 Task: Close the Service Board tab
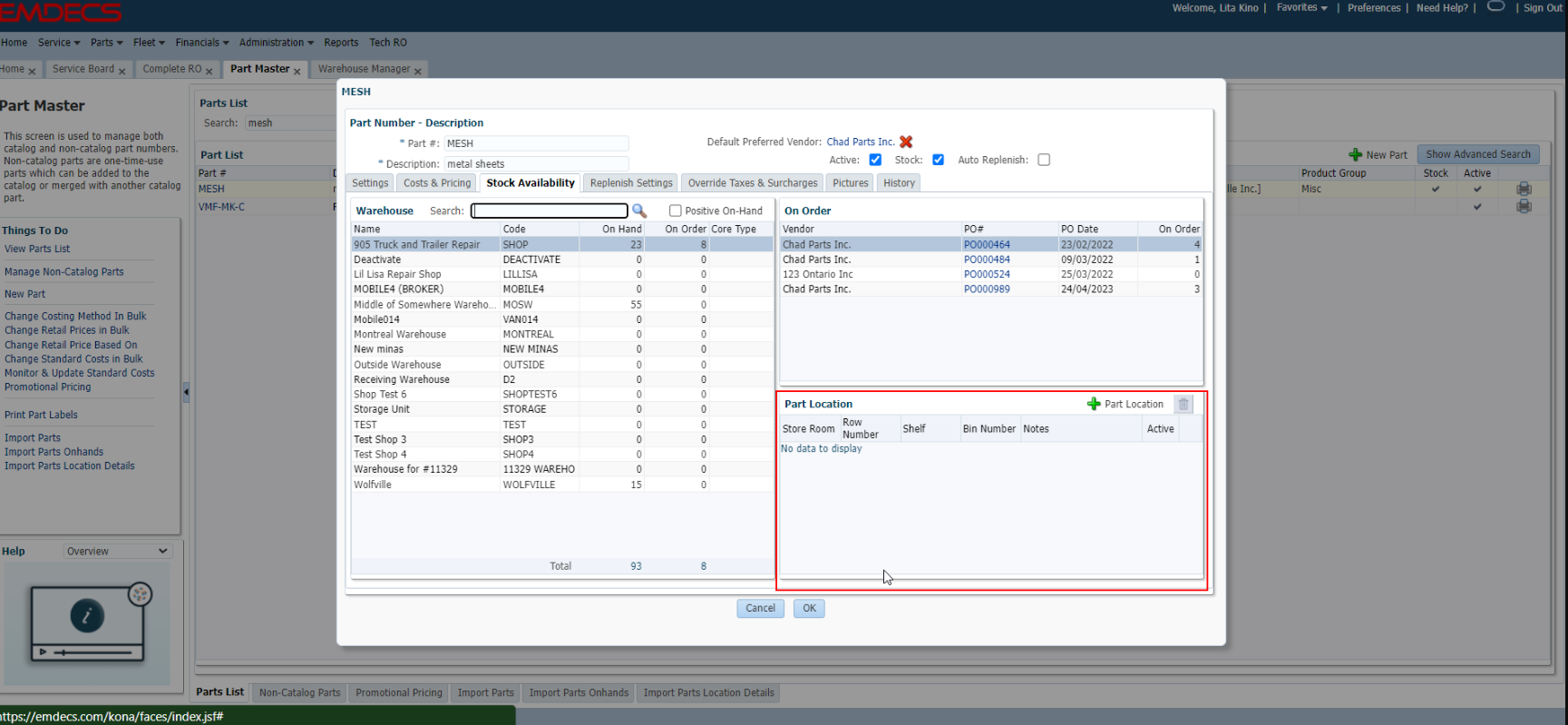pyautogui.click(x=122, y=71)
